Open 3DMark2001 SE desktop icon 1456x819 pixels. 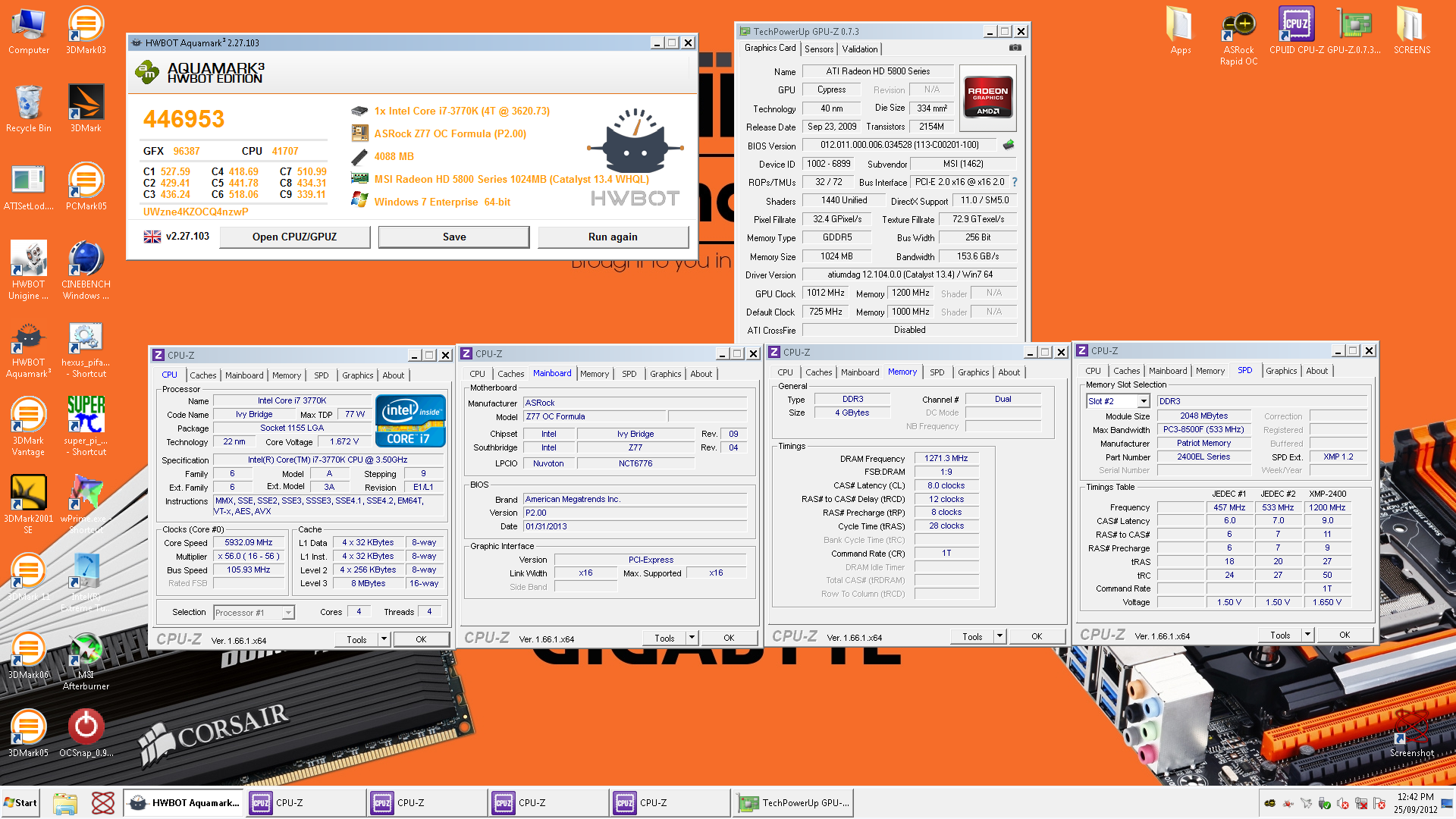point(28,504)
